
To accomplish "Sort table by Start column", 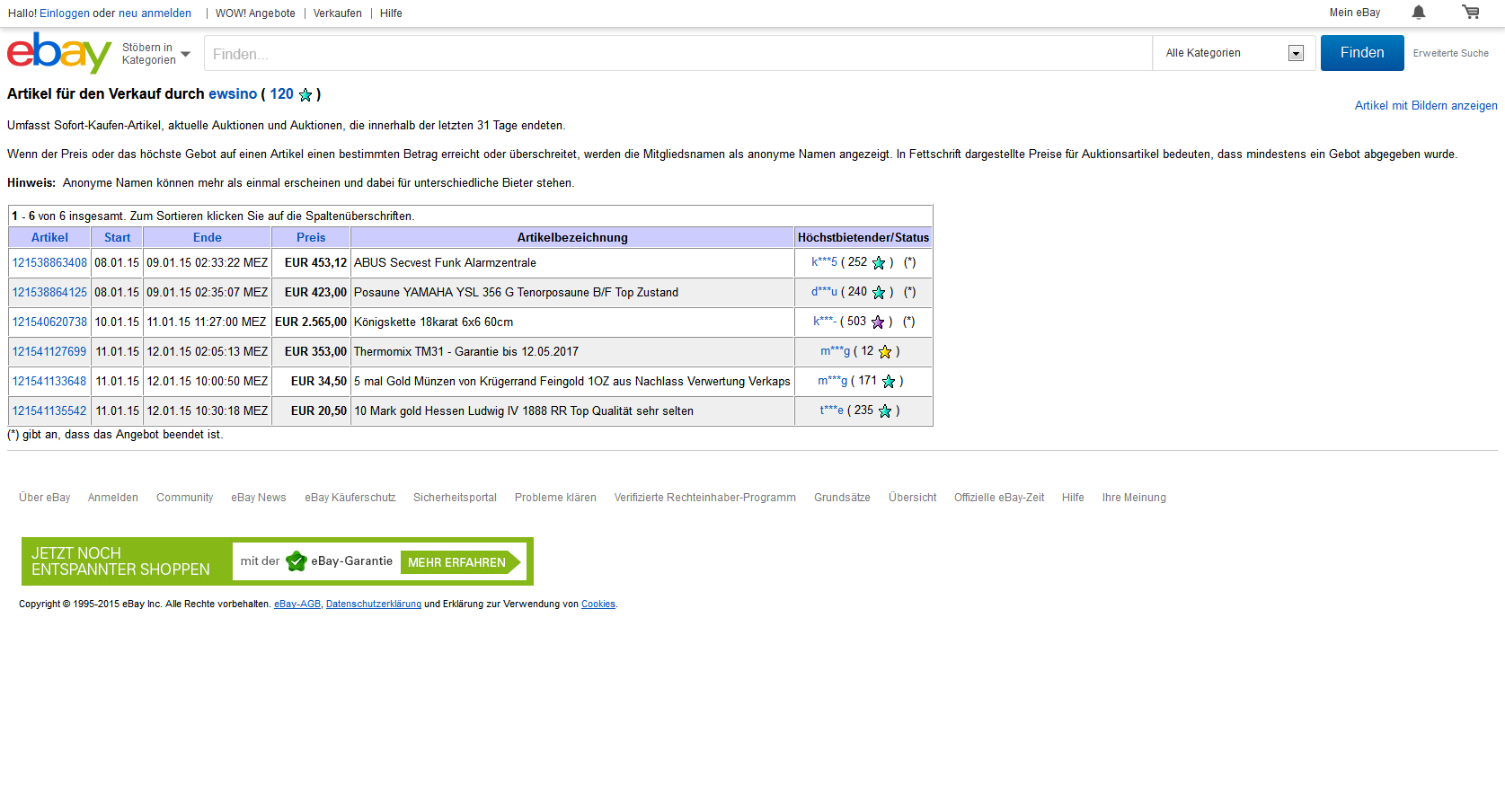I will tap(117, 238).
